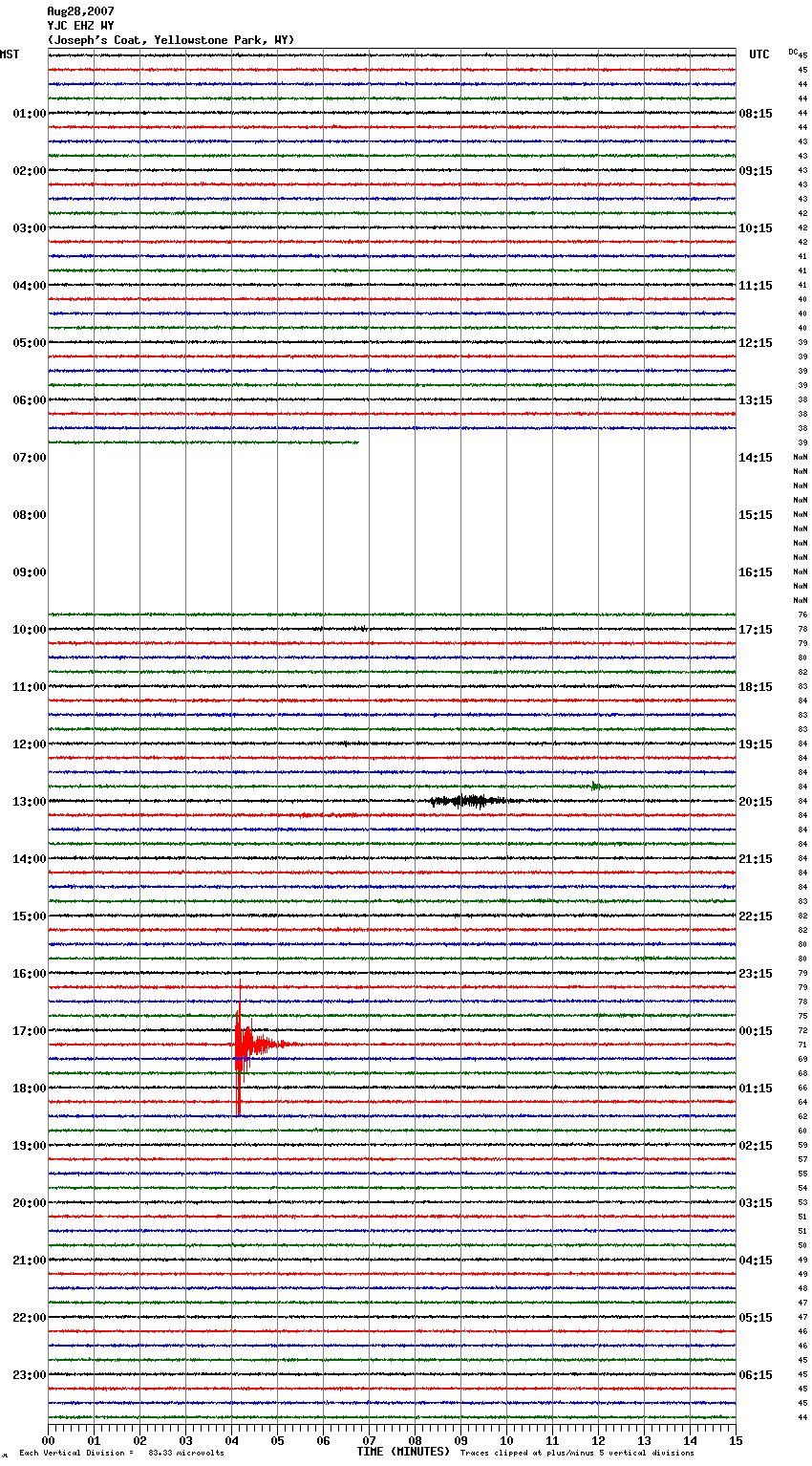Image resolution: width=812 pixels, height=1466 pixels.
Task: Select the 23:00 MST time label
Action: [29, 1375]
